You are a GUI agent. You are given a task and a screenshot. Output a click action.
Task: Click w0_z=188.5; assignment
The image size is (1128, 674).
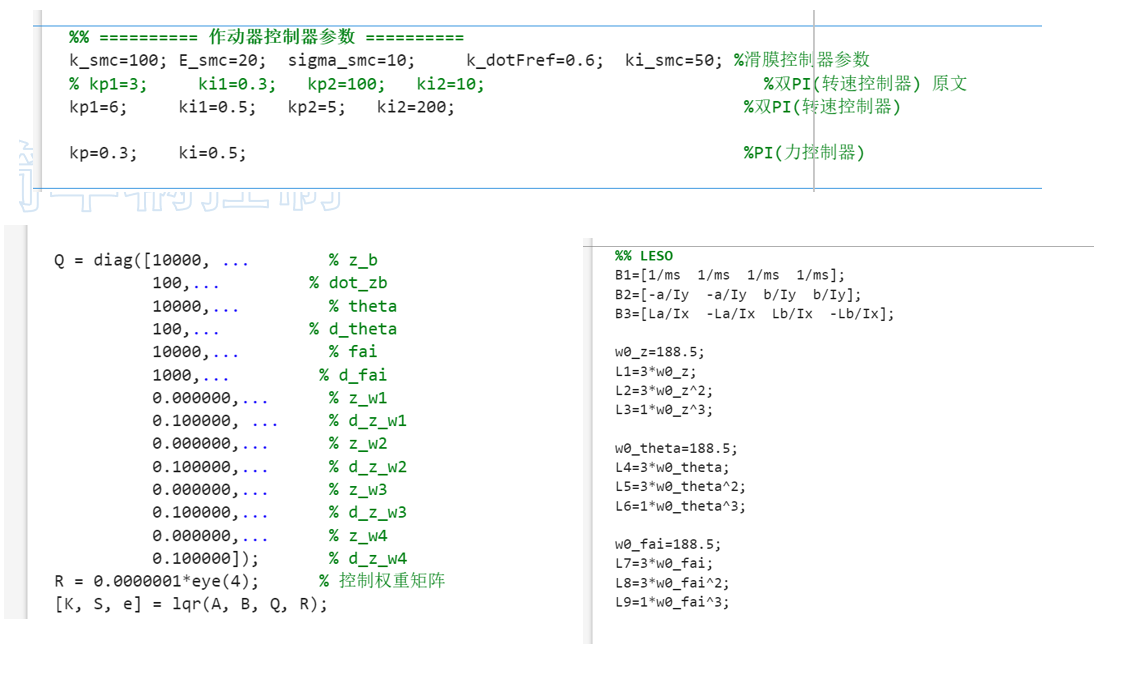click(x=660, y=352)
